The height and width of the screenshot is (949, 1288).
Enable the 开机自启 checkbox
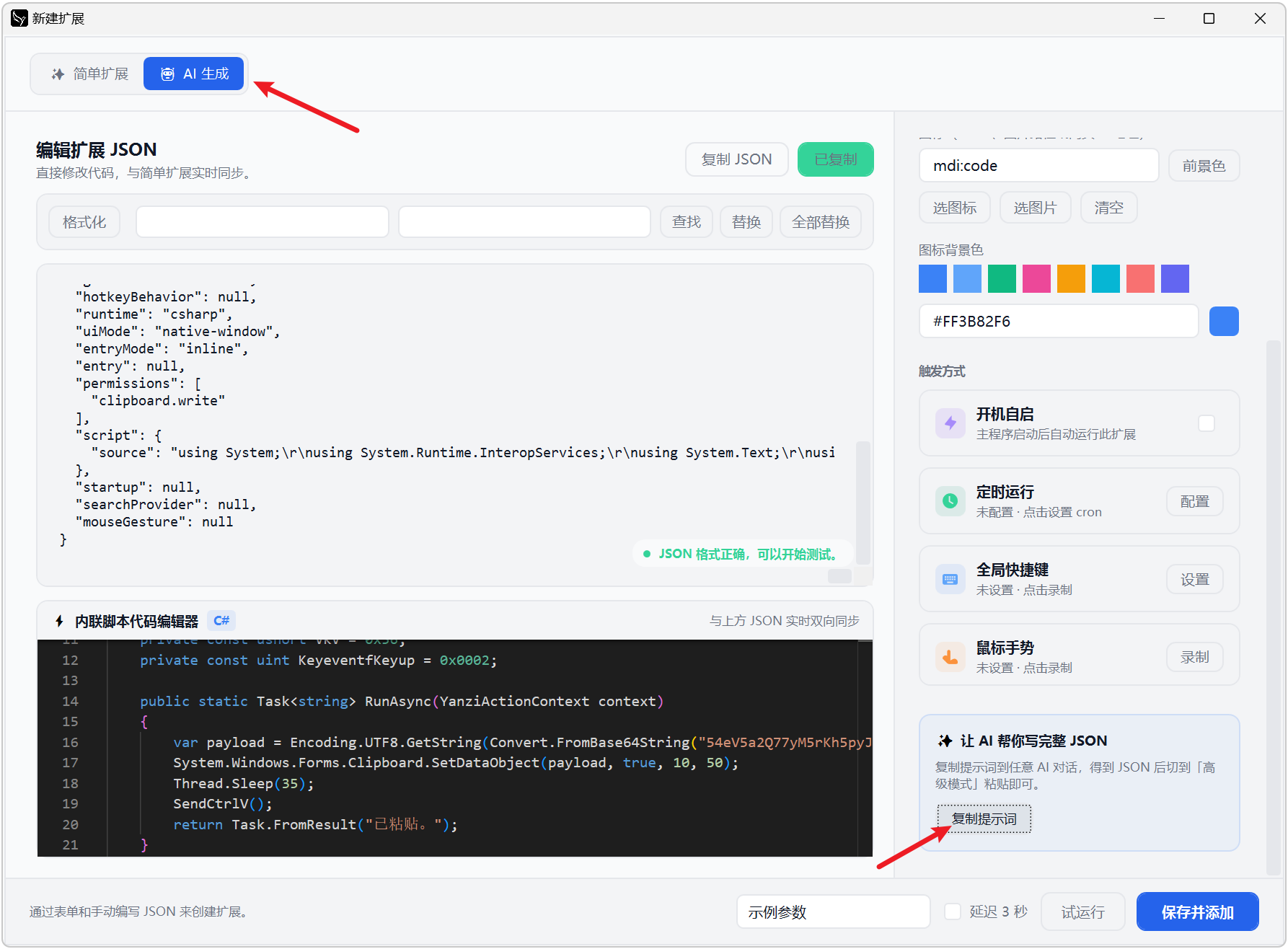pyautogui.click(x=1206, y=423)
